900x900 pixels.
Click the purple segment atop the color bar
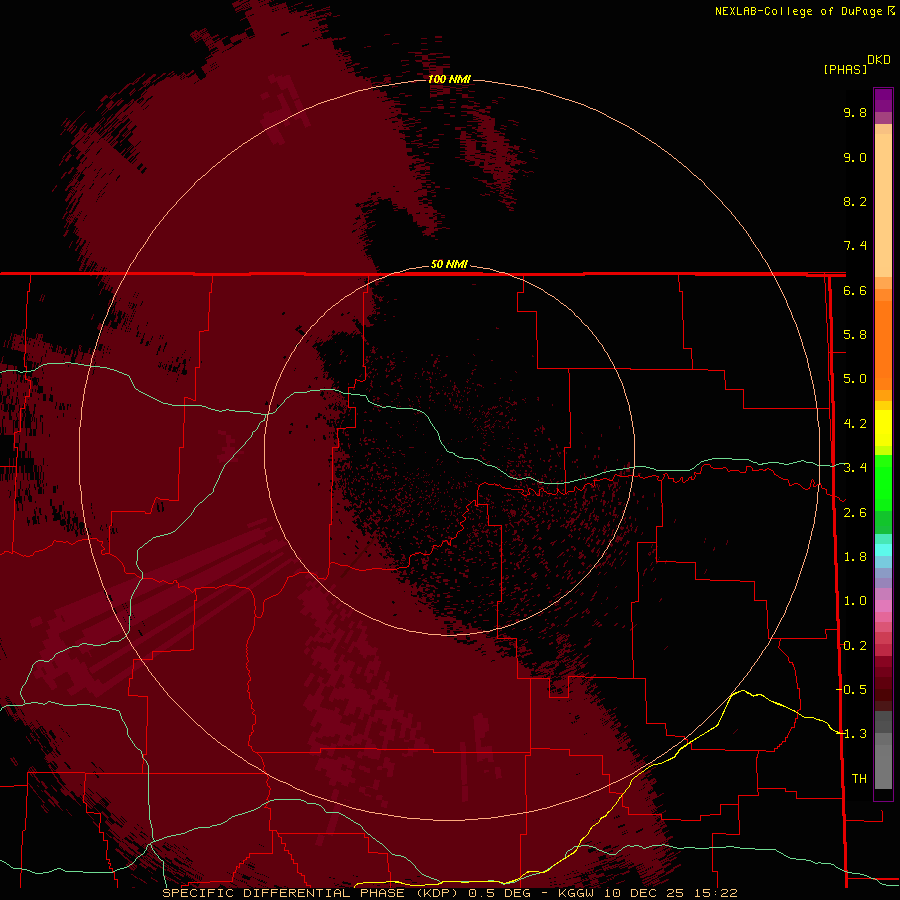(883, 100)
